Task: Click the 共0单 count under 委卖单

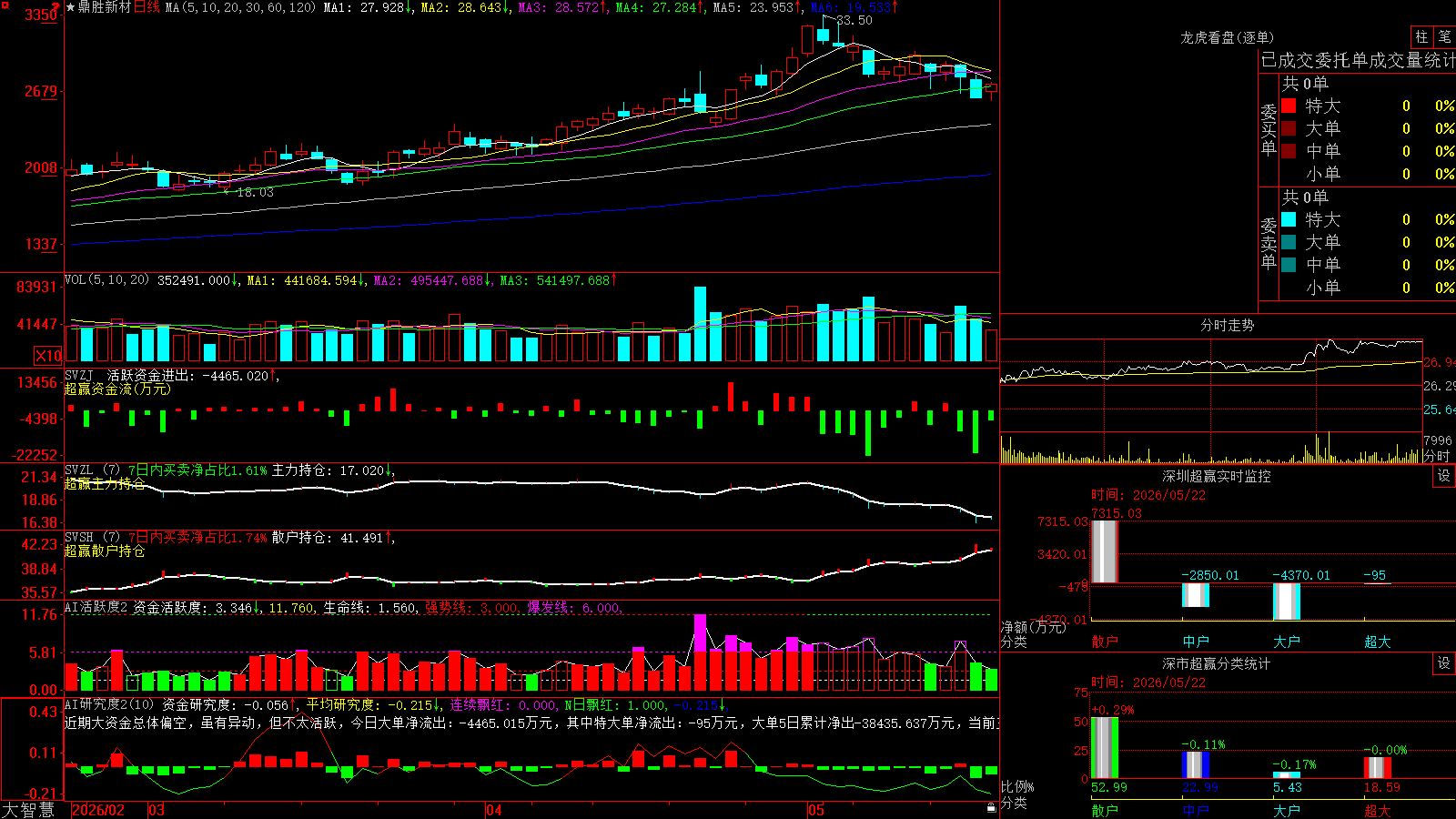Action: 1305,197
